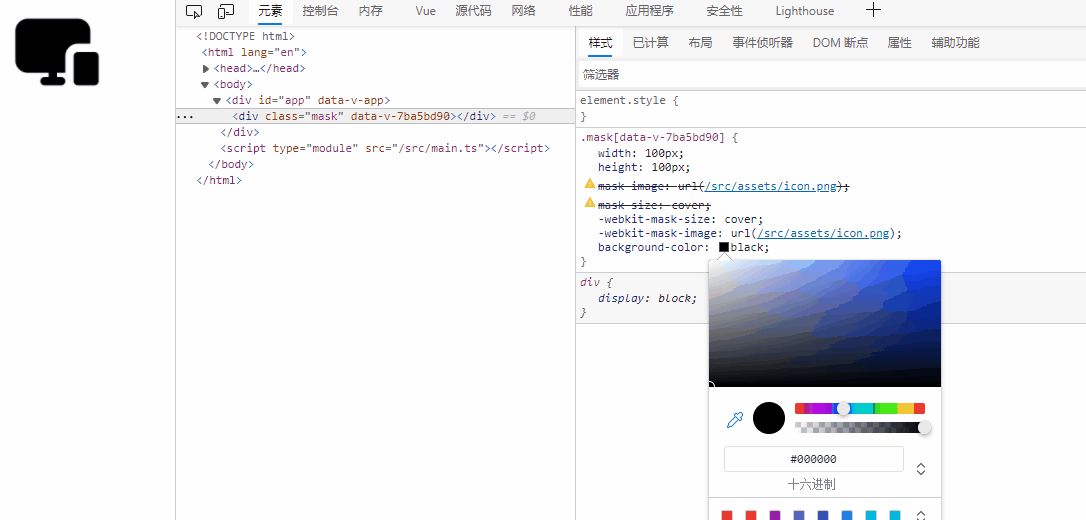Screen dimensions: 1086x520
Task: Open the 性能 tab
Action: pyautogui.click(x=580, y=11)
